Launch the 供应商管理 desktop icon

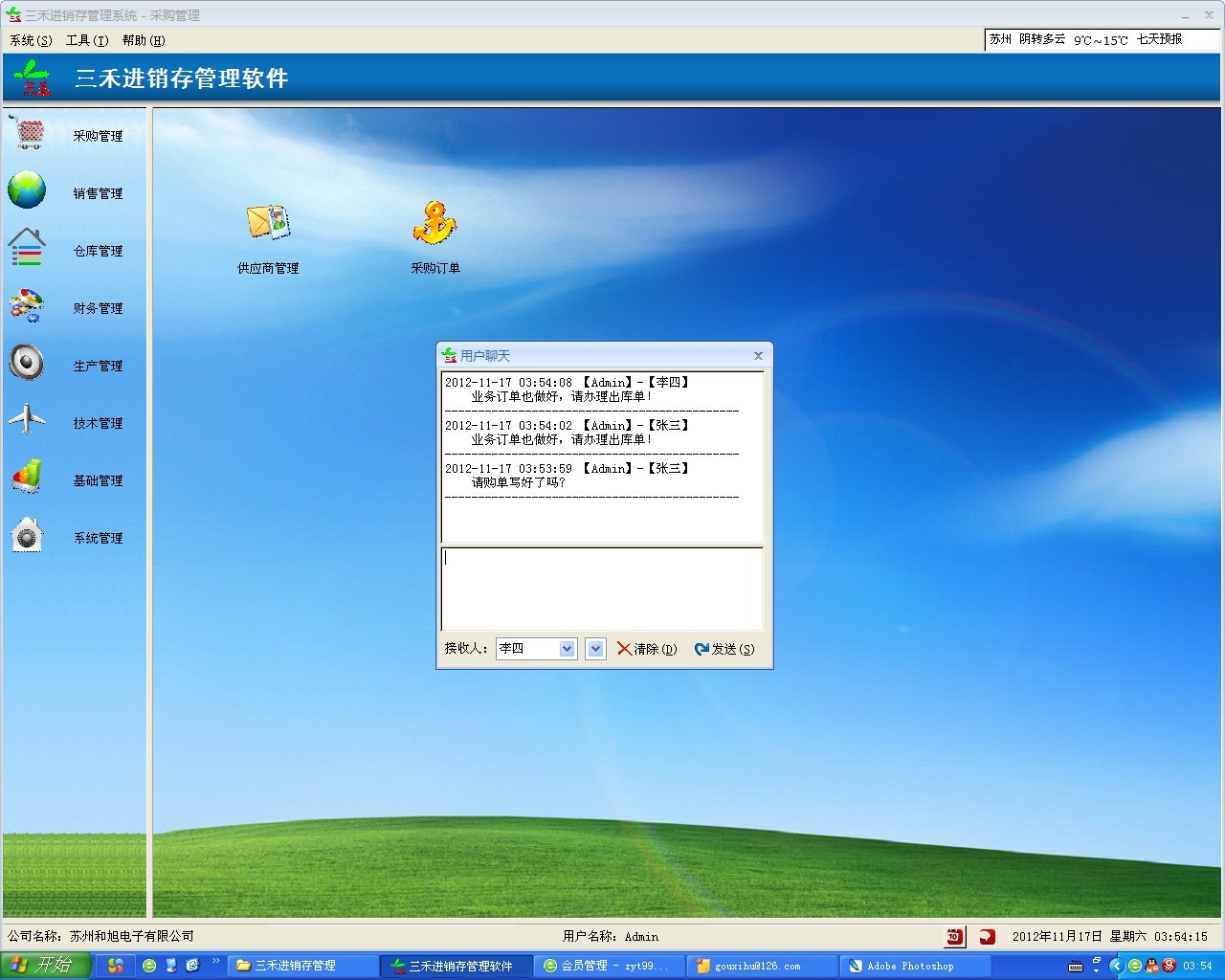tap(268, 239)
